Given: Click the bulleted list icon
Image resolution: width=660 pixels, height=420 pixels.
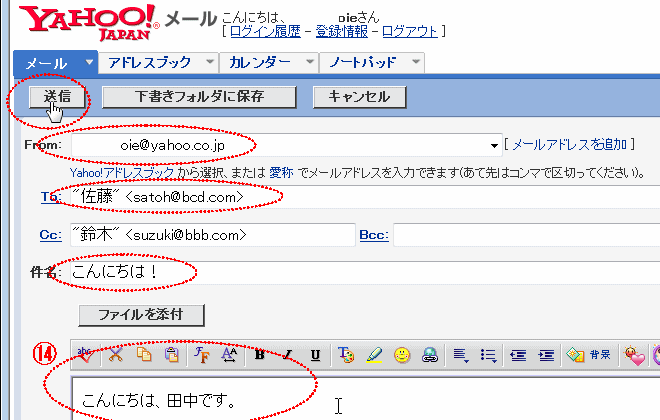Looking at the screenshot, I should pyautogui.click(x=489, y=354).
